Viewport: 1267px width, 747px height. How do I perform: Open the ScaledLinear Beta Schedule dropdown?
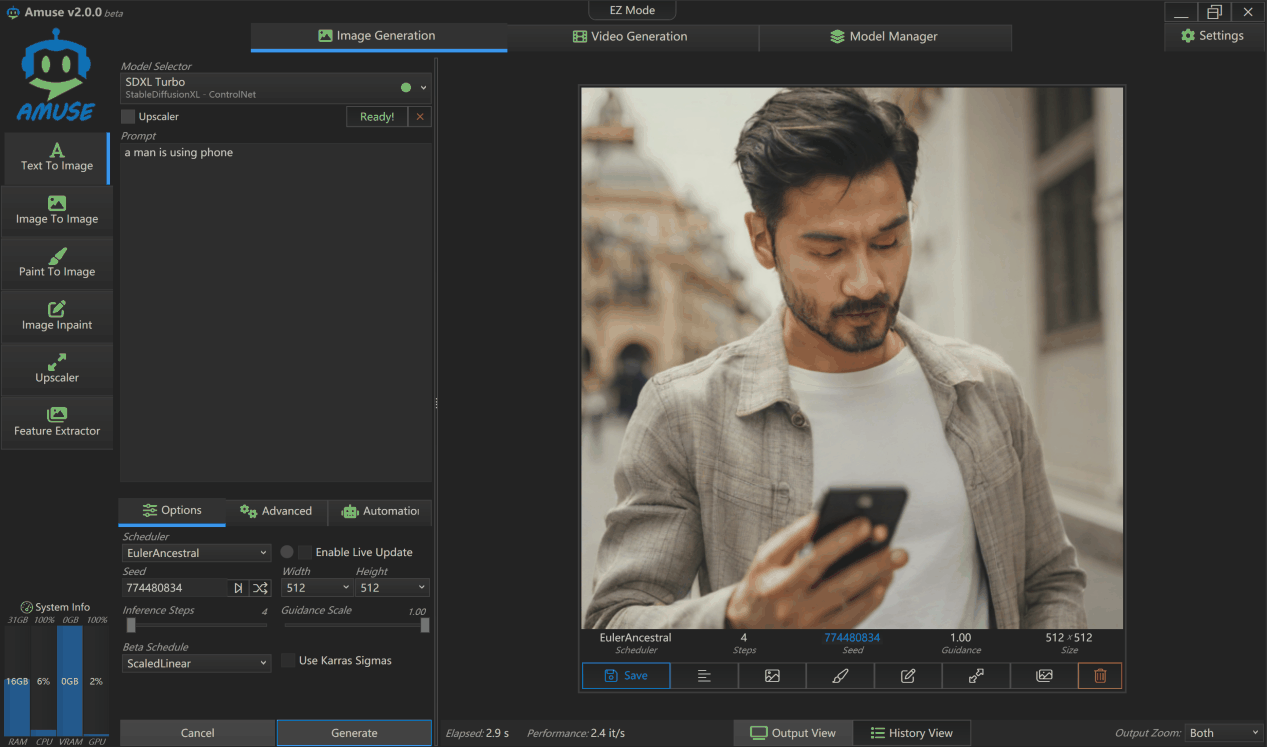(196, 663)
